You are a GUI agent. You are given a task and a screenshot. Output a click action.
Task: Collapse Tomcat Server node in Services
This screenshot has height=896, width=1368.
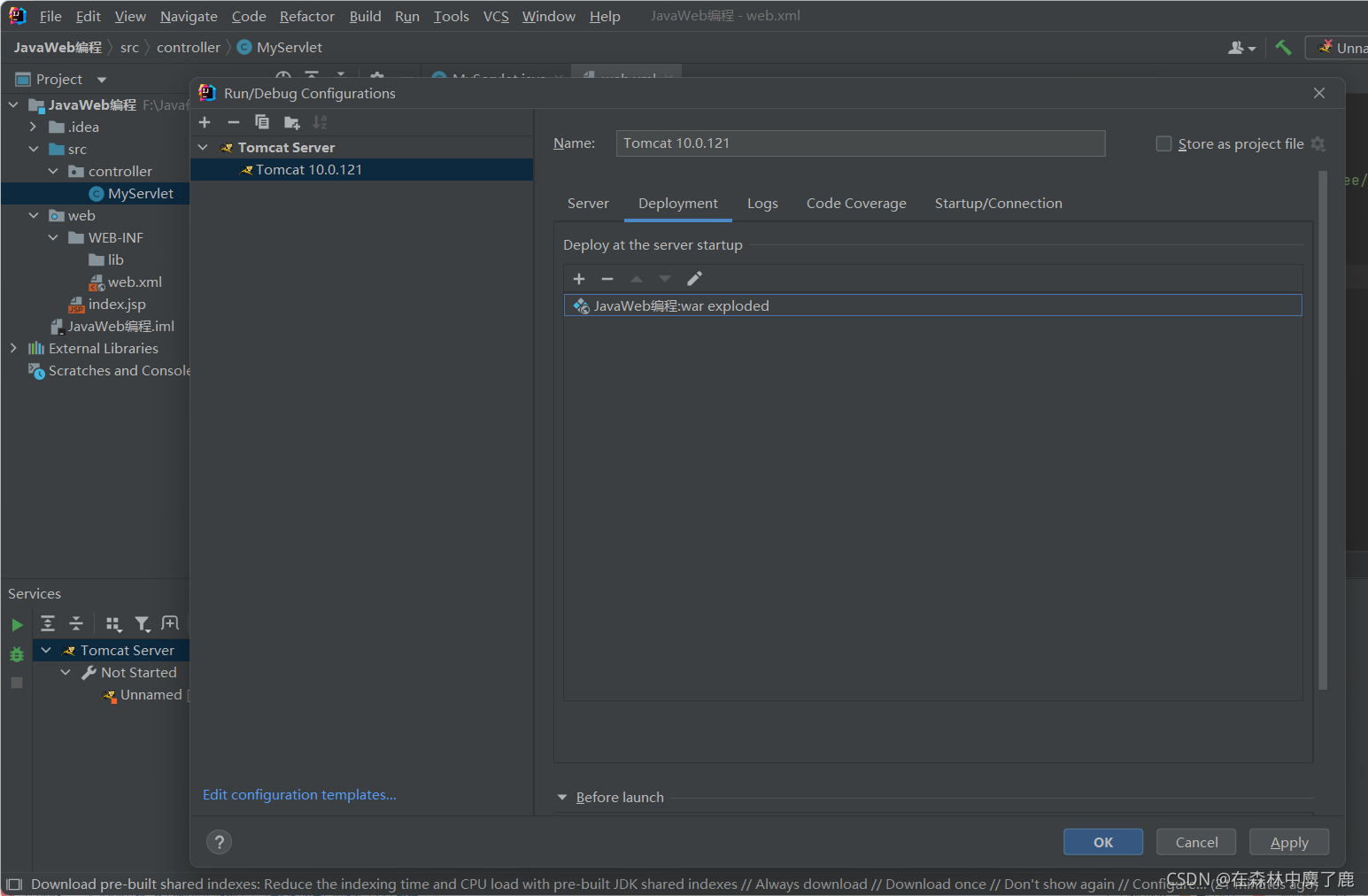tap(46, 650)
